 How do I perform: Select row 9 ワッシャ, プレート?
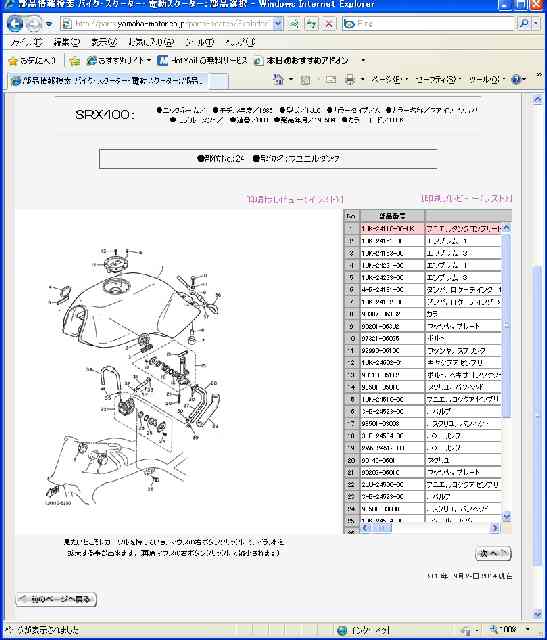(424, 326)
